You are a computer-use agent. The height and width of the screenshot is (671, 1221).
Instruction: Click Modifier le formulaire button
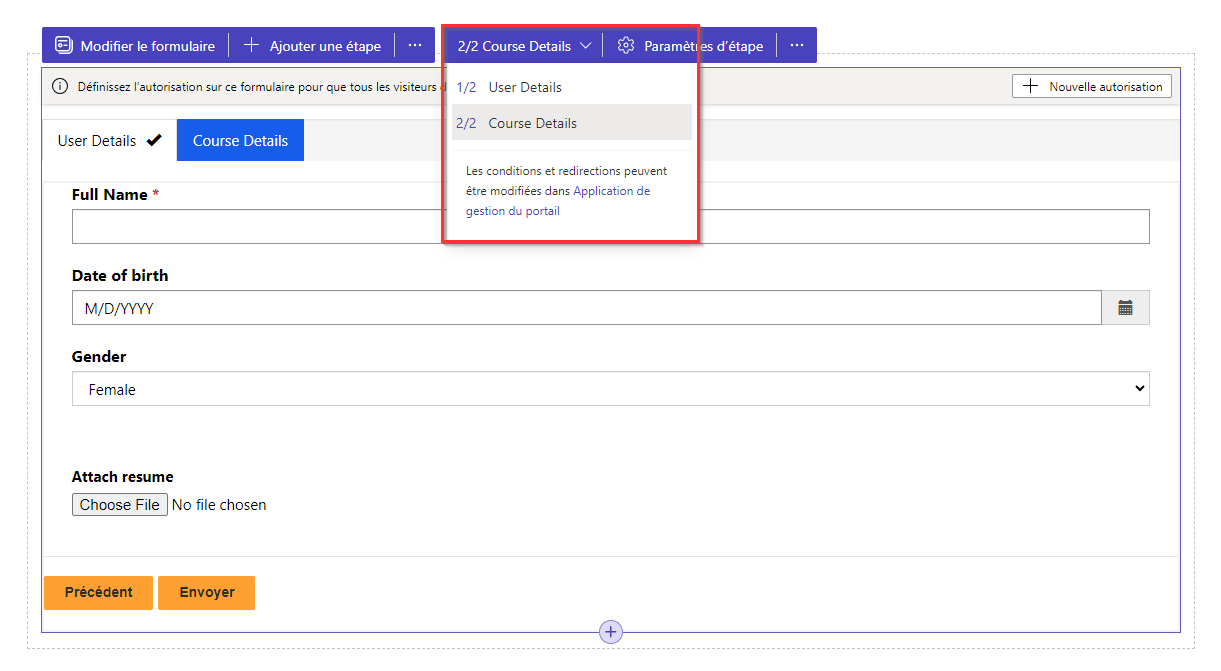[x=135, y=45]
